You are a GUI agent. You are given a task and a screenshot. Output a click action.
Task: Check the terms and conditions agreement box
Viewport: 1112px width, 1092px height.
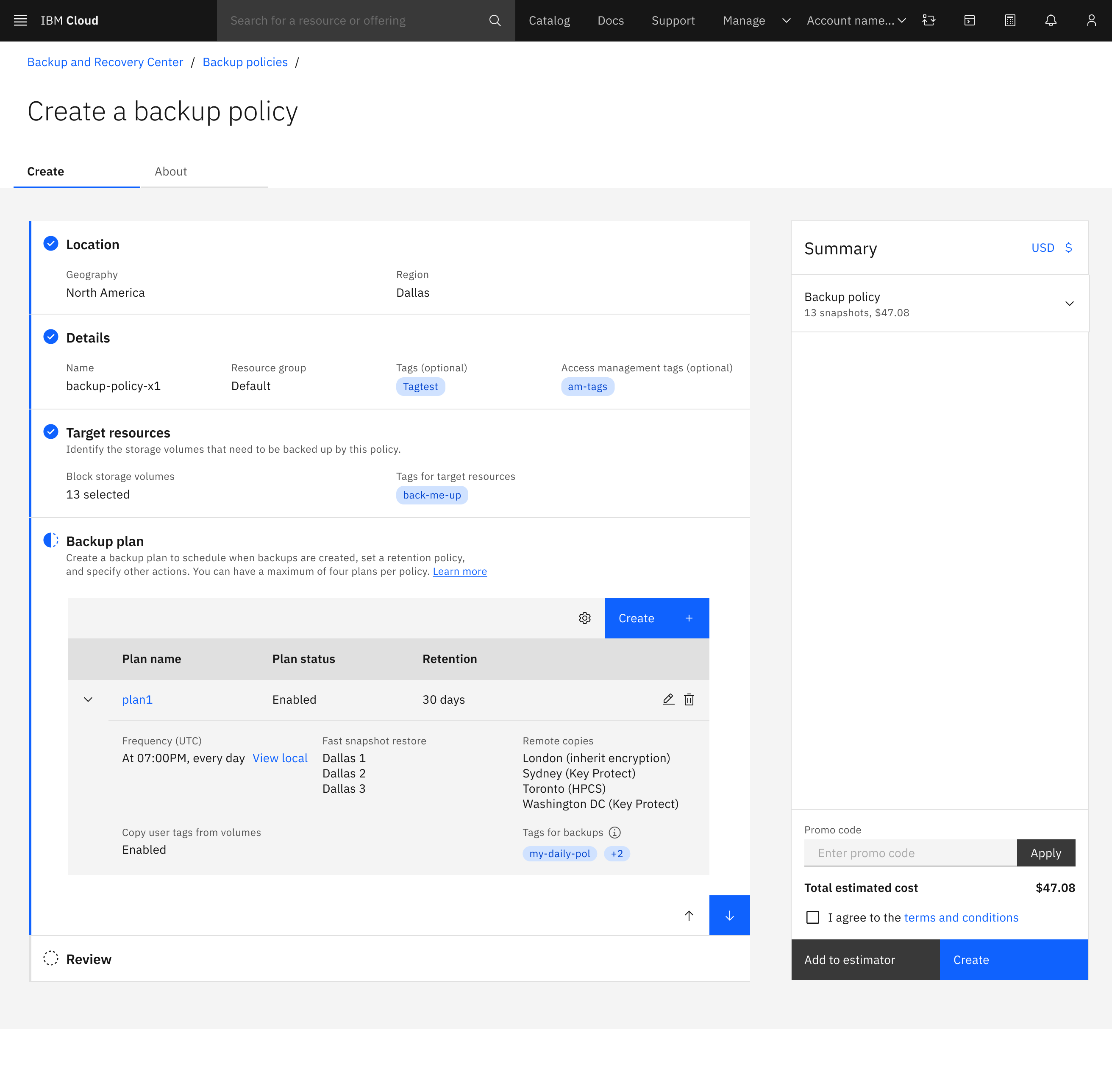813,918
